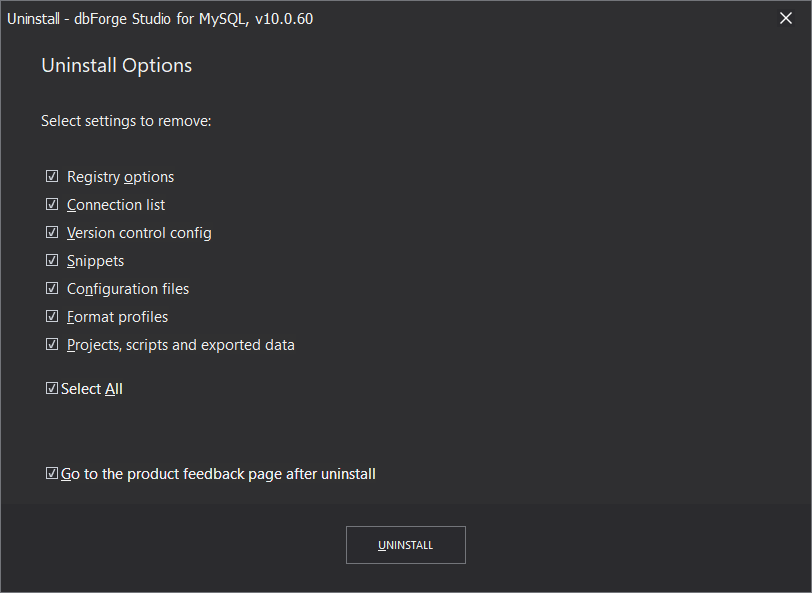Untick the Version control config checkbox

(52, 233)
